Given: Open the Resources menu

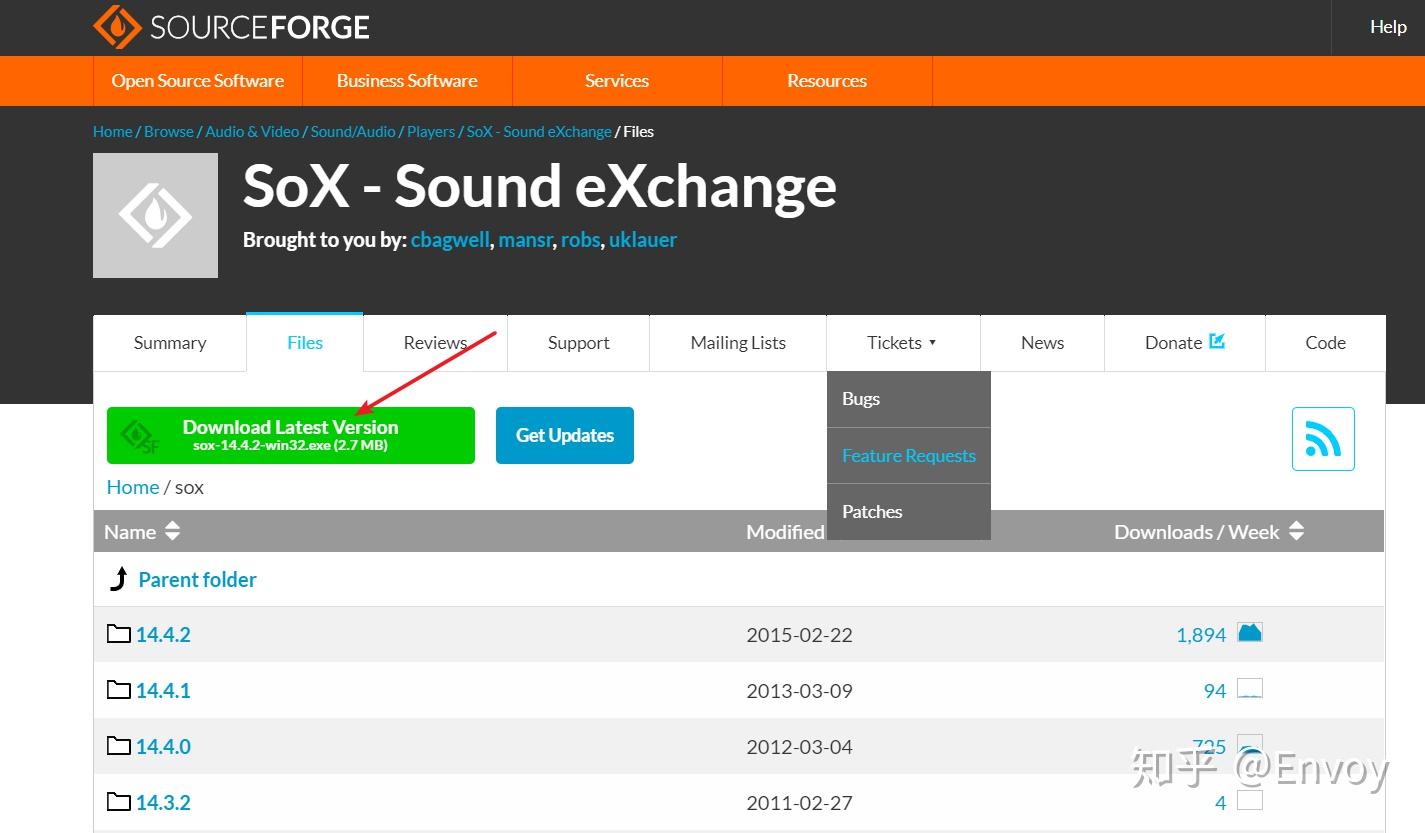Looking at the screenshot, I should click(x=827, y=81).
